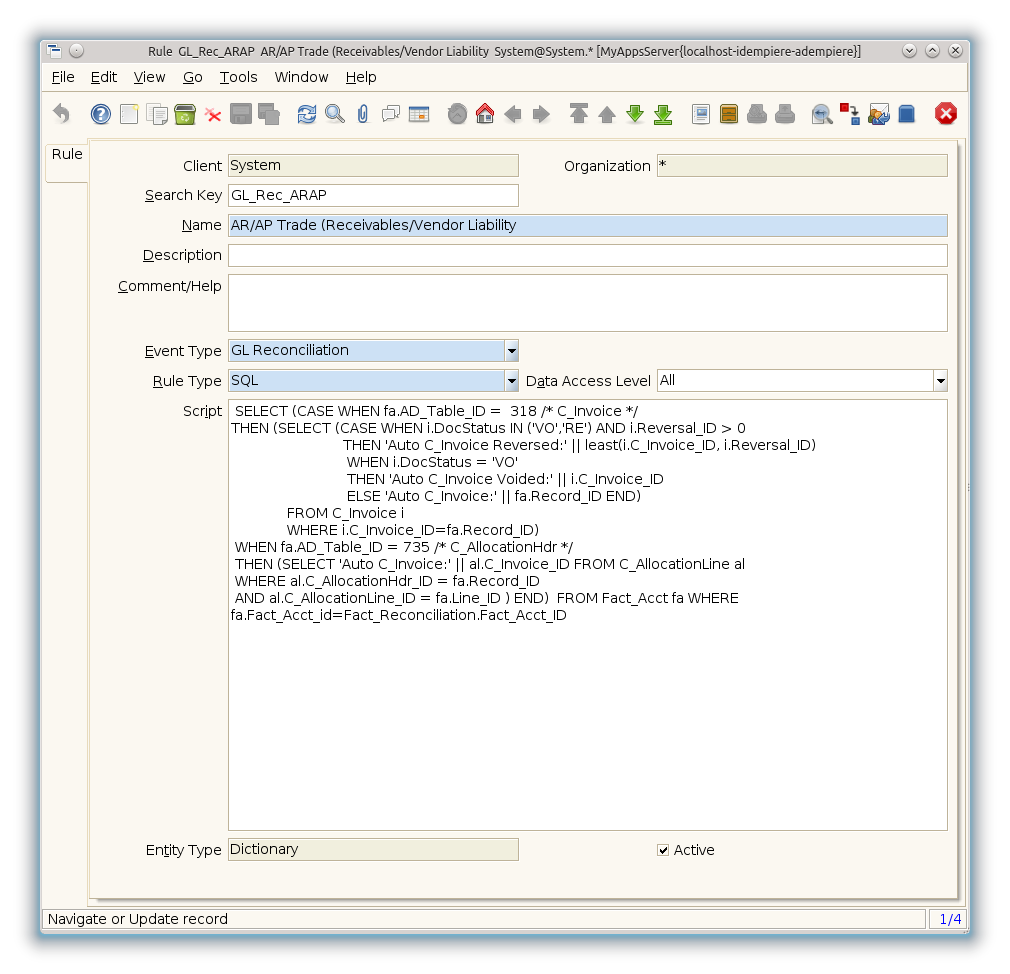Uncheck the Active checkbox

(x=663, y=850)
